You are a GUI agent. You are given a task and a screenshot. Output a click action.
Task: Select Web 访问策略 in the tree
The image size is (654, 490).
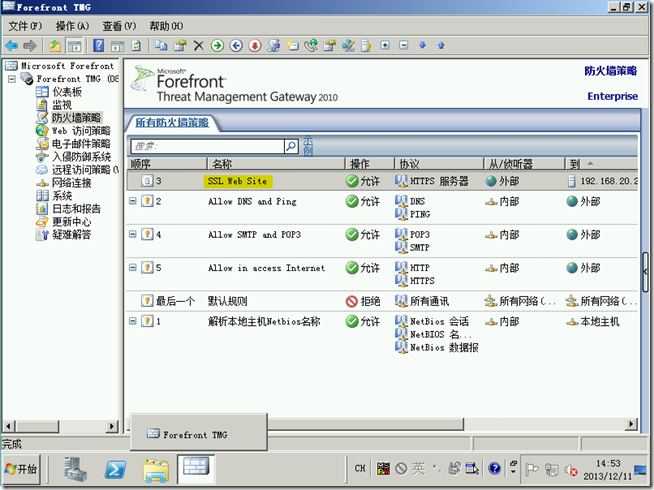(x=81, y=131)
